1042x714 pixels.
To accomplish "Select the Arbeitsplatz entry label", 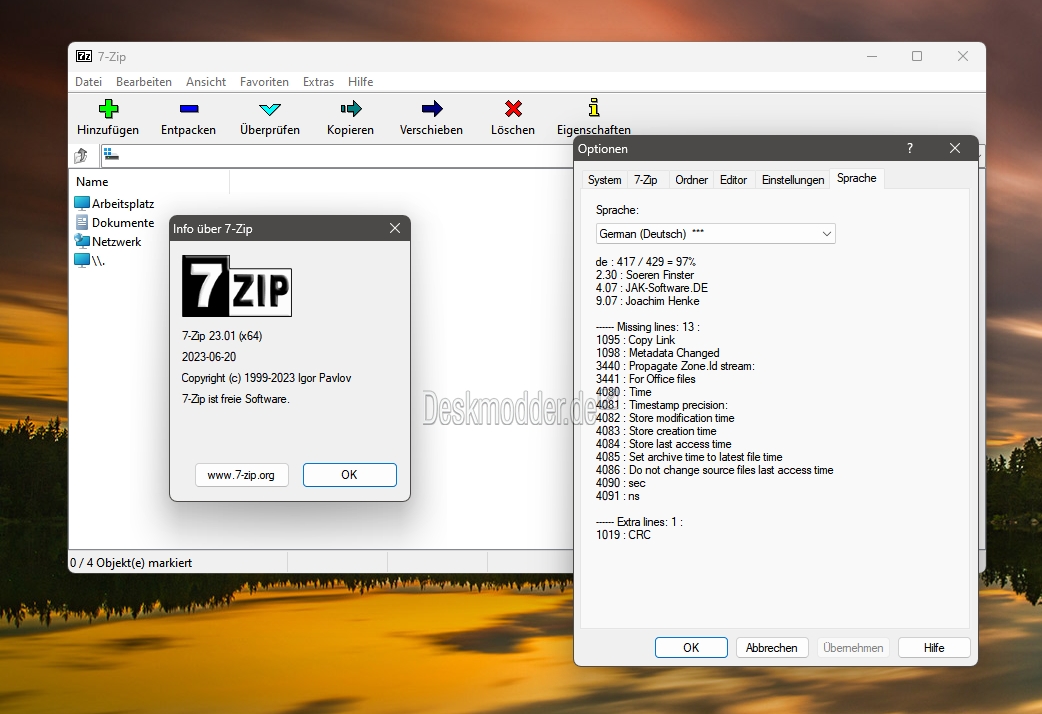I will 123,203.
